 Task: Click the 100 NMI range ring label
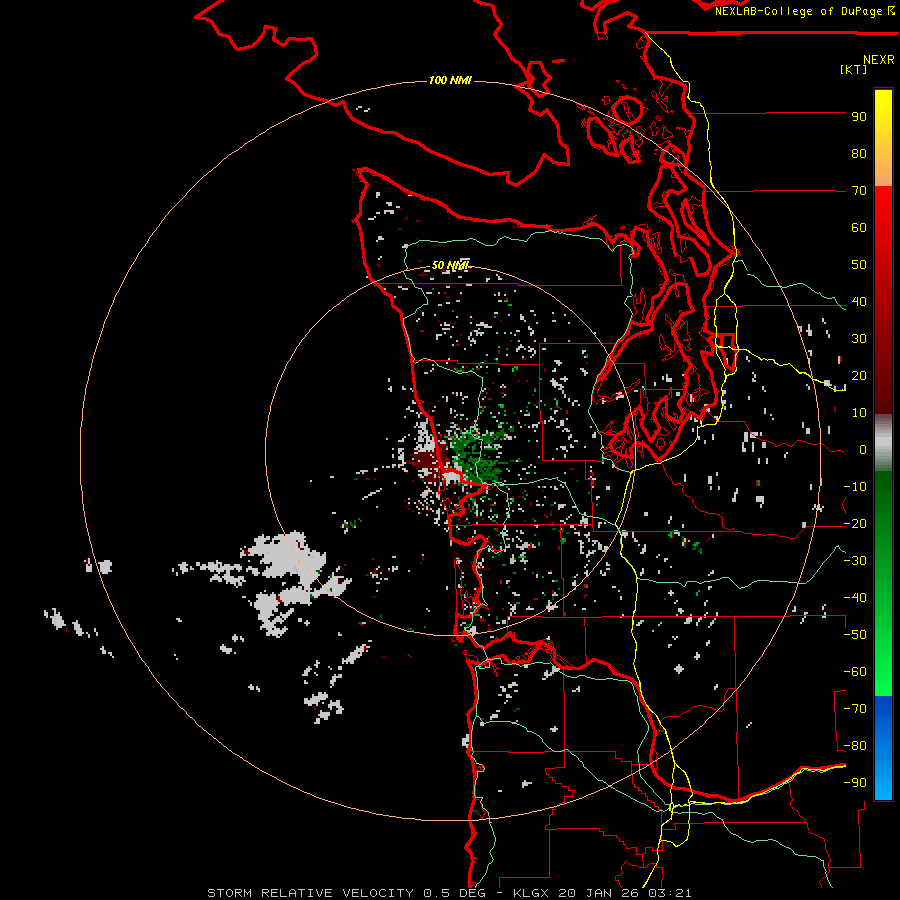point(450,80)
